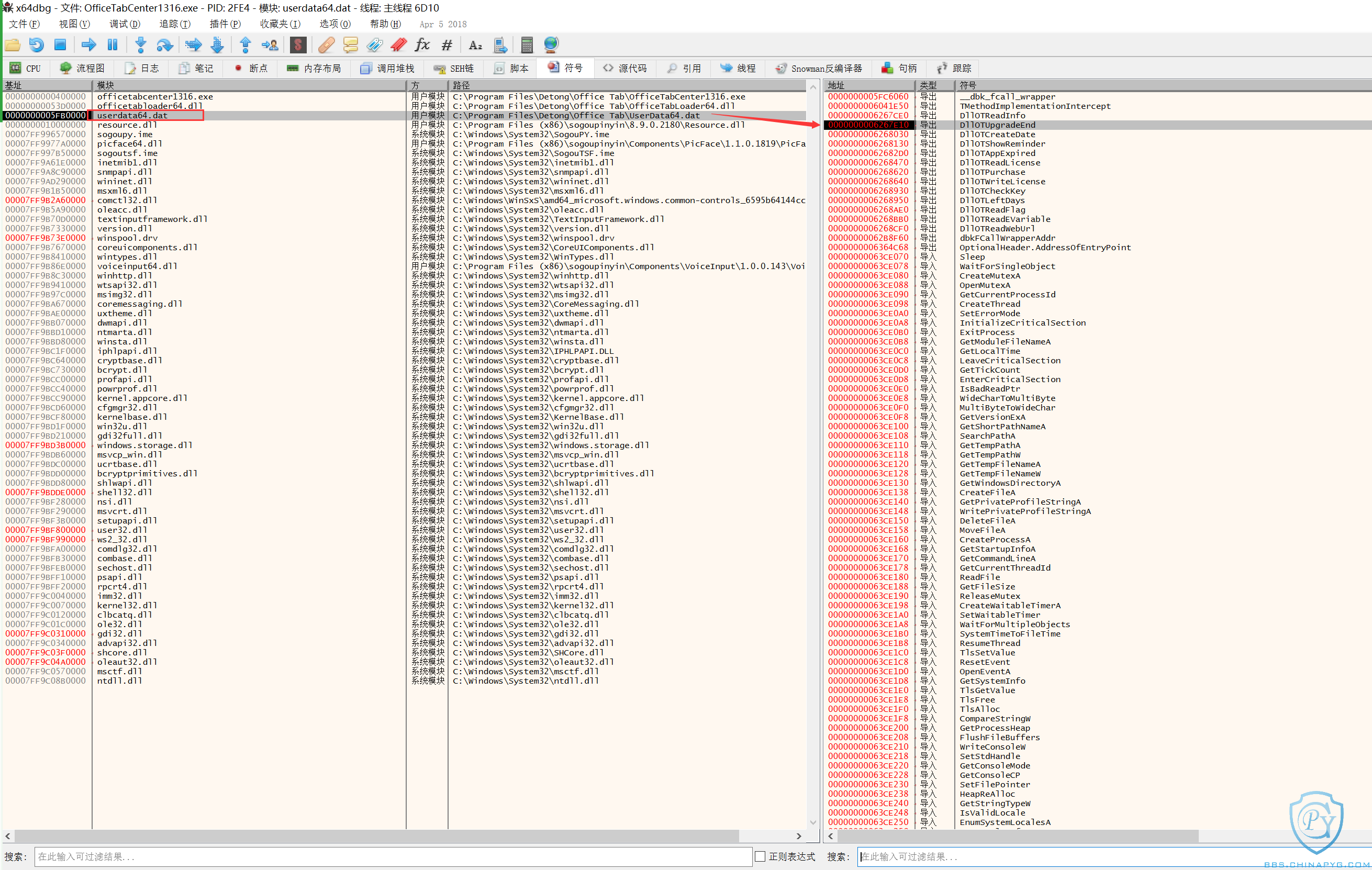This screenshot has width=1372, height=870.
Task: Stop debugging with the blue square icon
Action: click(60, 45)
